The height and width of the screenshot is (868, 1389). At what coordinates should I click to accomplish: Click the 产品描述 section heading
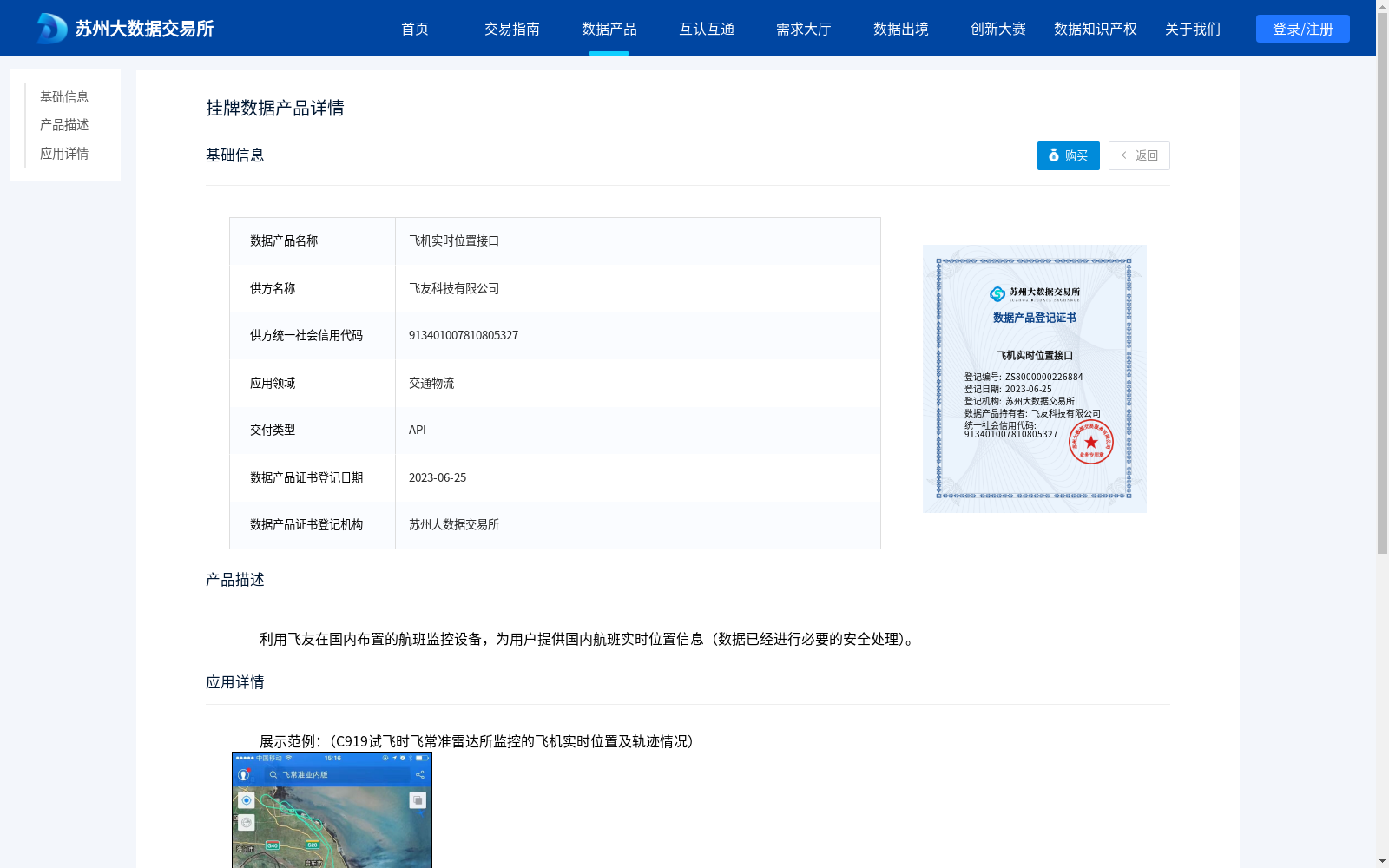point(235,580)
